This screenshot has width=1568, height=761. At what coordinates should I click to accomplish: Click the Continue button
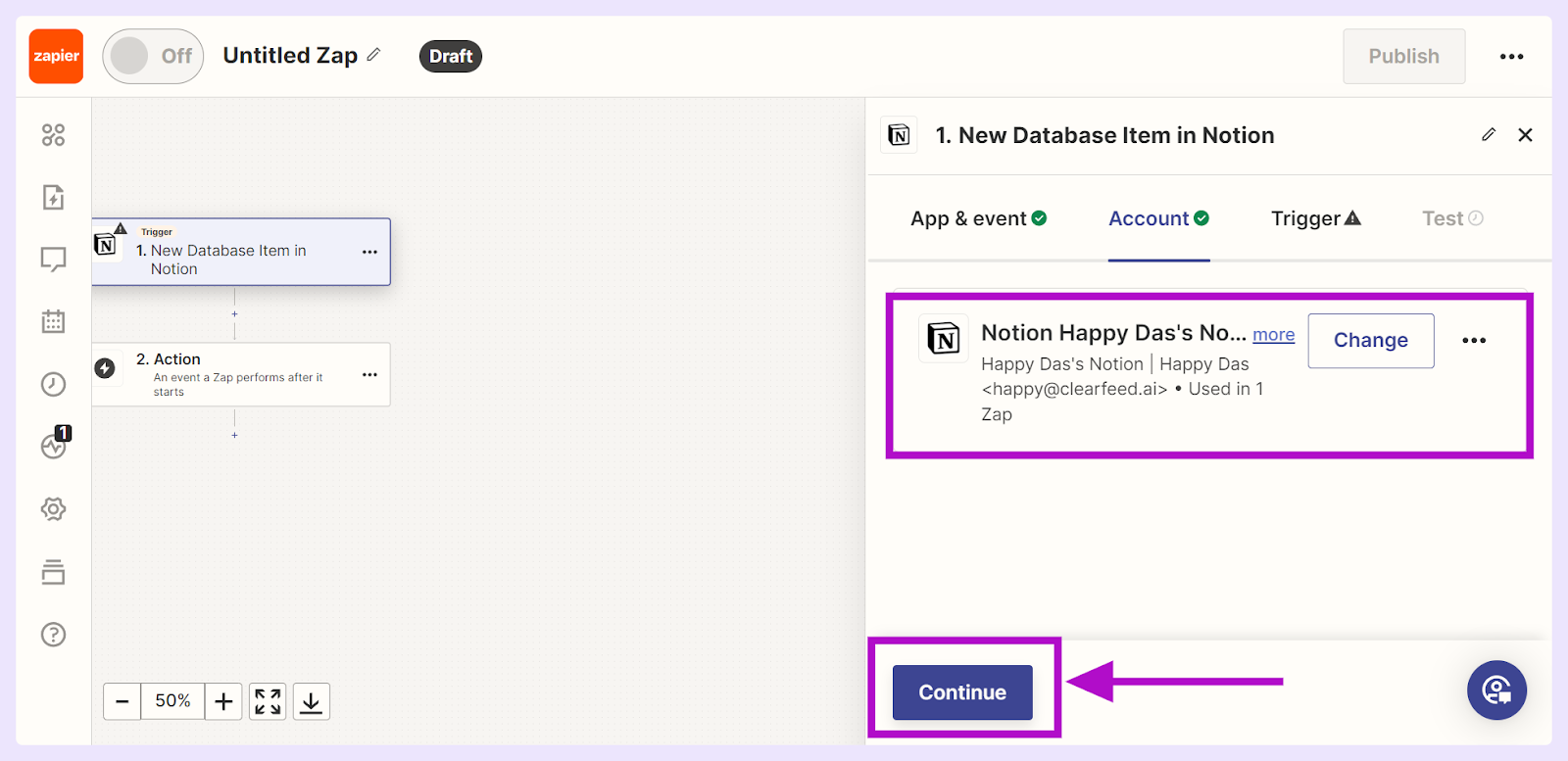(962, 692)
